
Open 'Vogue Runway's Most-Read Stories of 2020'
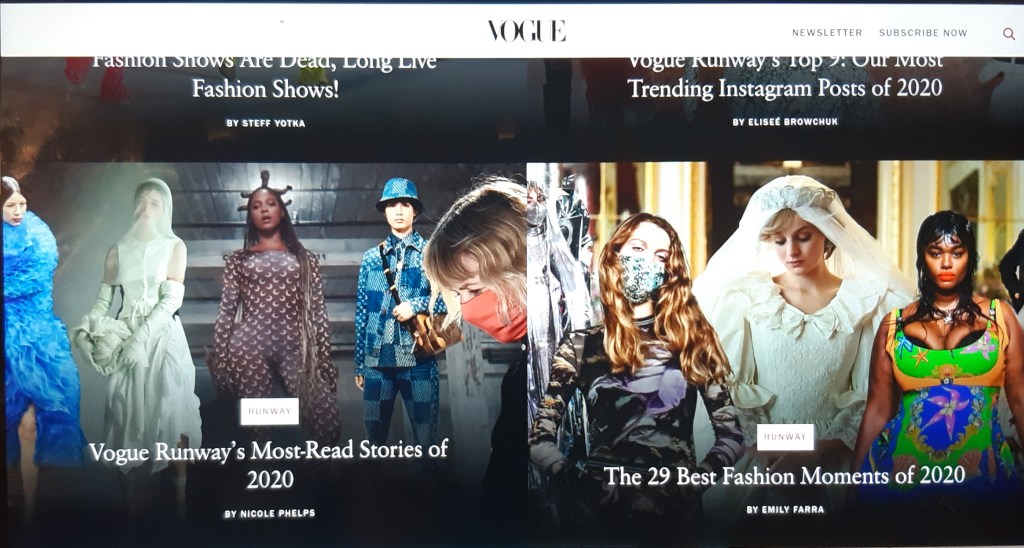pos(268,463)
